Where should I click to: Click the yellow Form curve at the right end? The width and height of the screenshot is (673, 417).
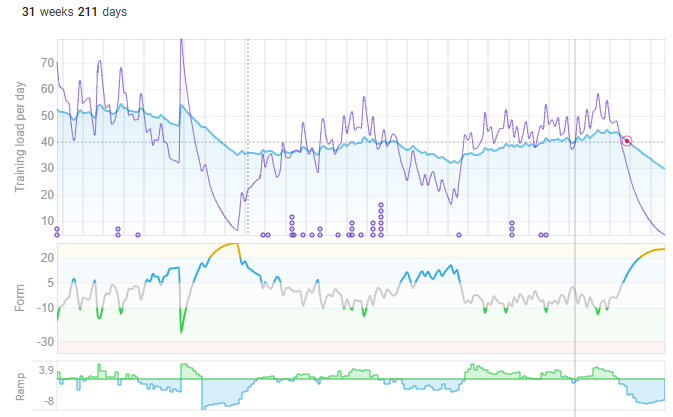(655, 249)
